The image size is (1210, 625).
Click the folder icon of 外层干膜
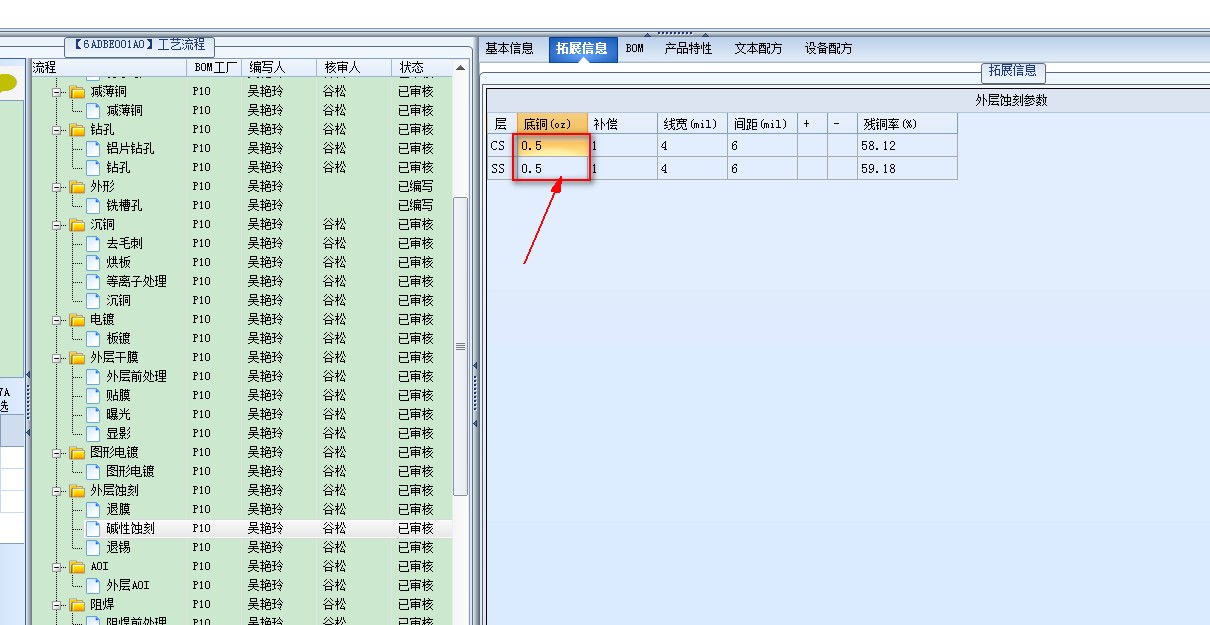(x=78, y=357)
